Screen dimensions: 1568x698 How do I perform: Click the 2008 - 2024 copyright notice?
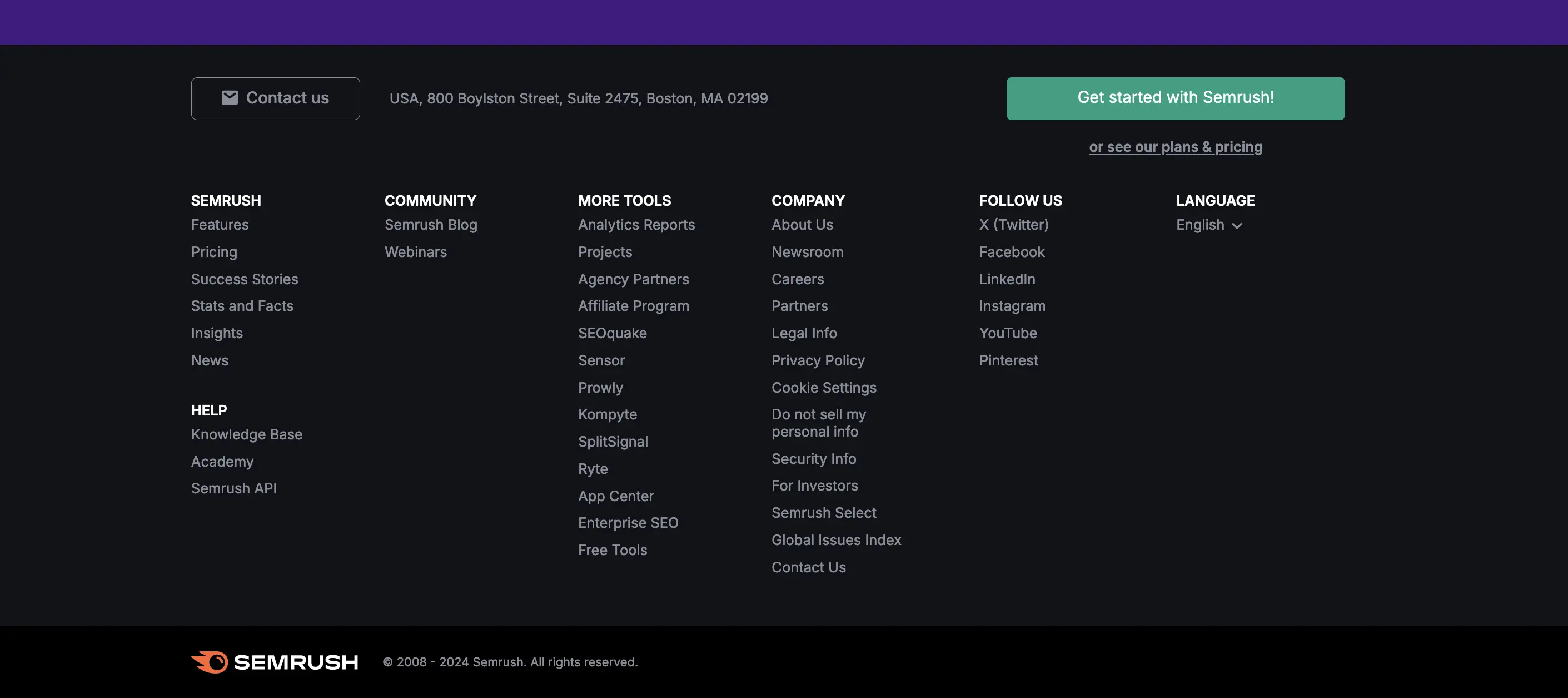point(510,662)
